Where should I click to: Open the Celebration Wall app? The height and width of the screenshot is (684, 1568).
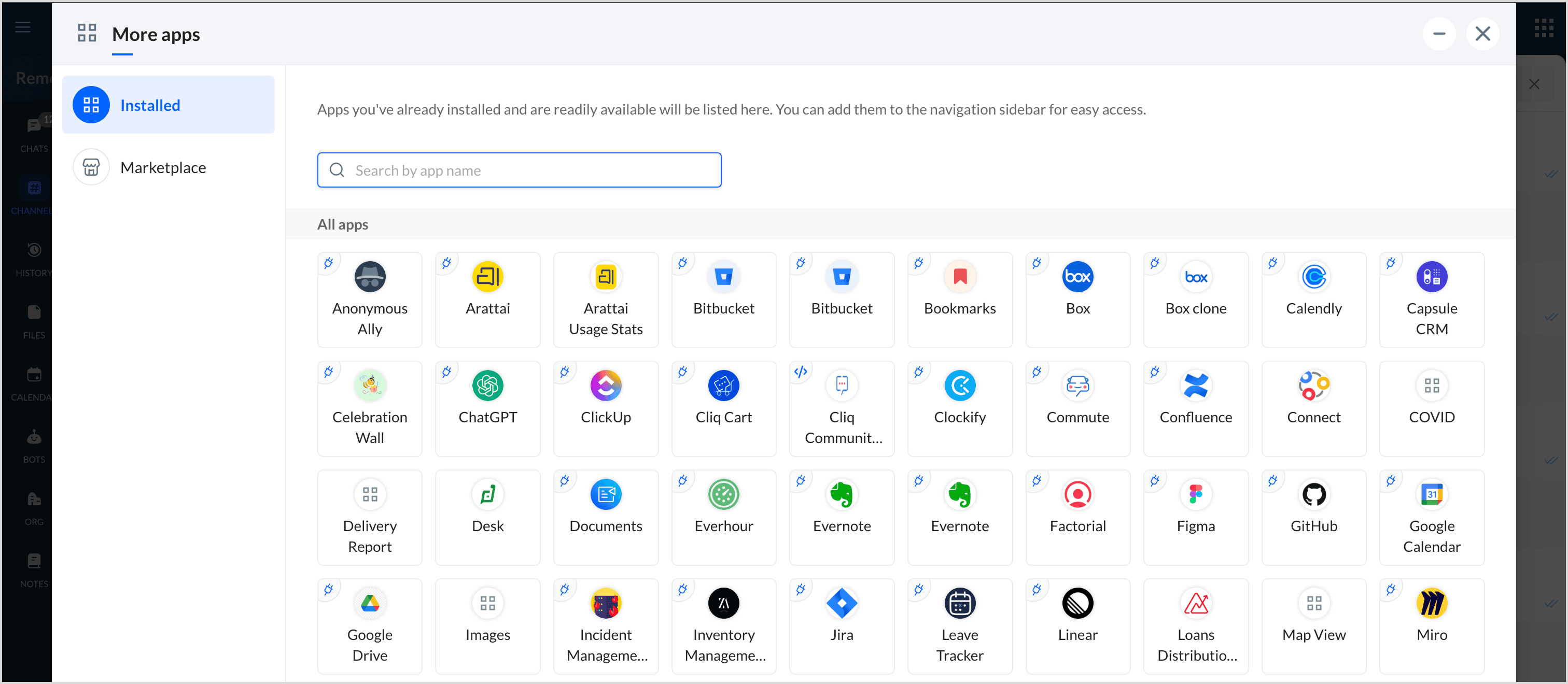pos(370,409)
